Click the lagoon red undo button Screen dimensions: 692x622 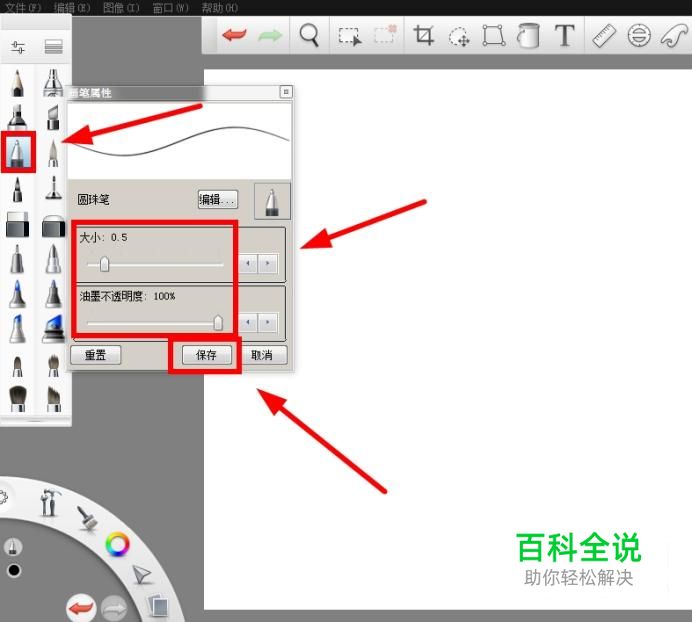[x=81, y=608]
